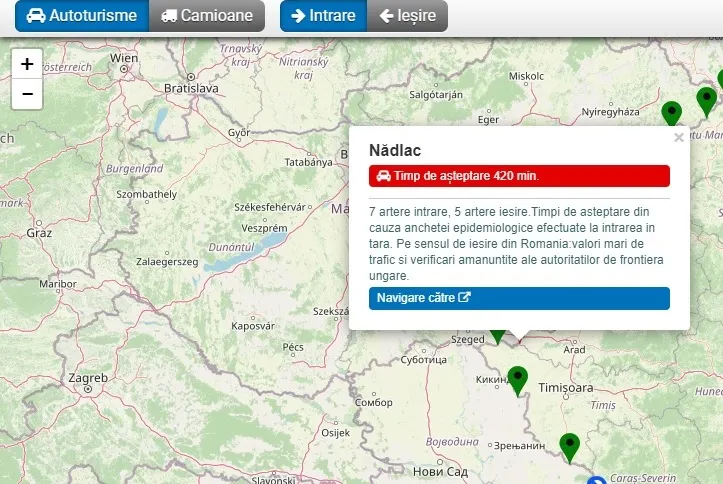Click the green marker beside Szeged
Screen dimensions: 723x484
[498, 337]
